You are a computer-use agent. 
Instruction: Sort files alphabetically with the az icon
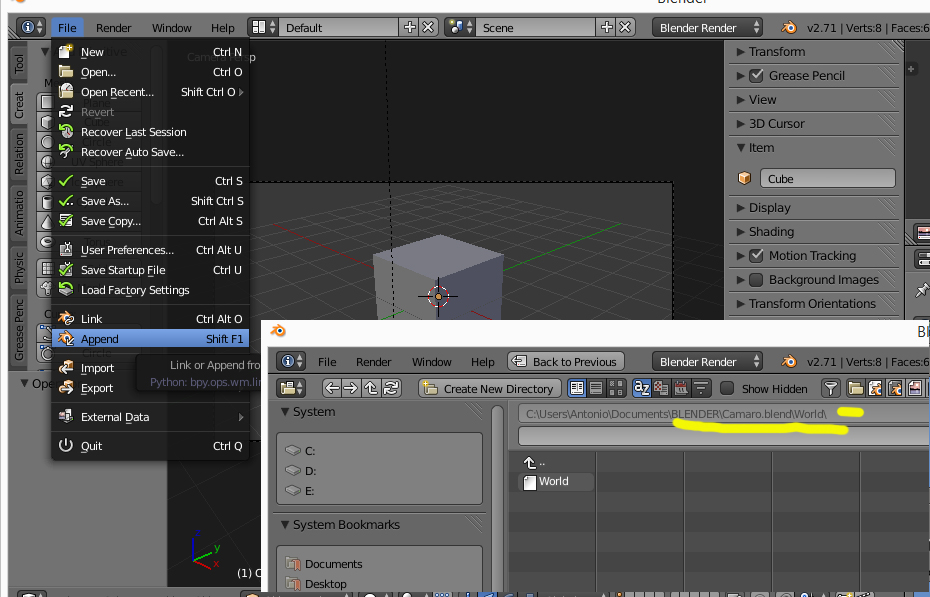643,388
